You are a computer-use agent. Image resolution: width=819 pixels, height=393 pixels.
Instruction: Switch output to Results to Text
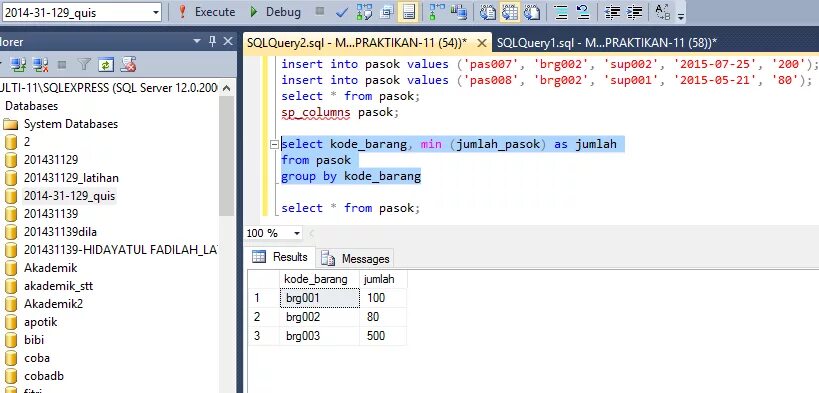coord(488,12)
